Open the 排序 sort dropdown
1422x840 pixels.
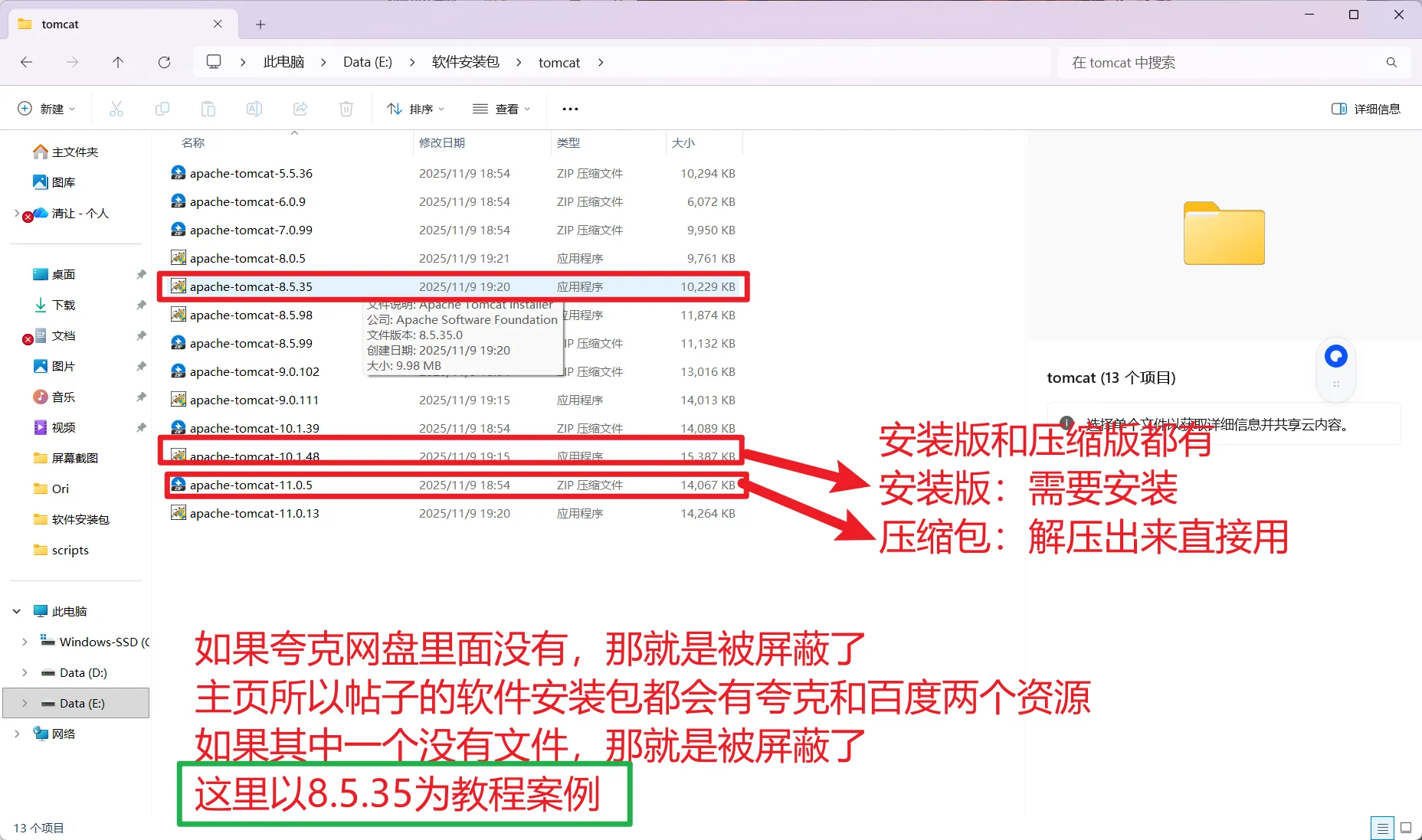pyautogui.click(x=415, y=109)
